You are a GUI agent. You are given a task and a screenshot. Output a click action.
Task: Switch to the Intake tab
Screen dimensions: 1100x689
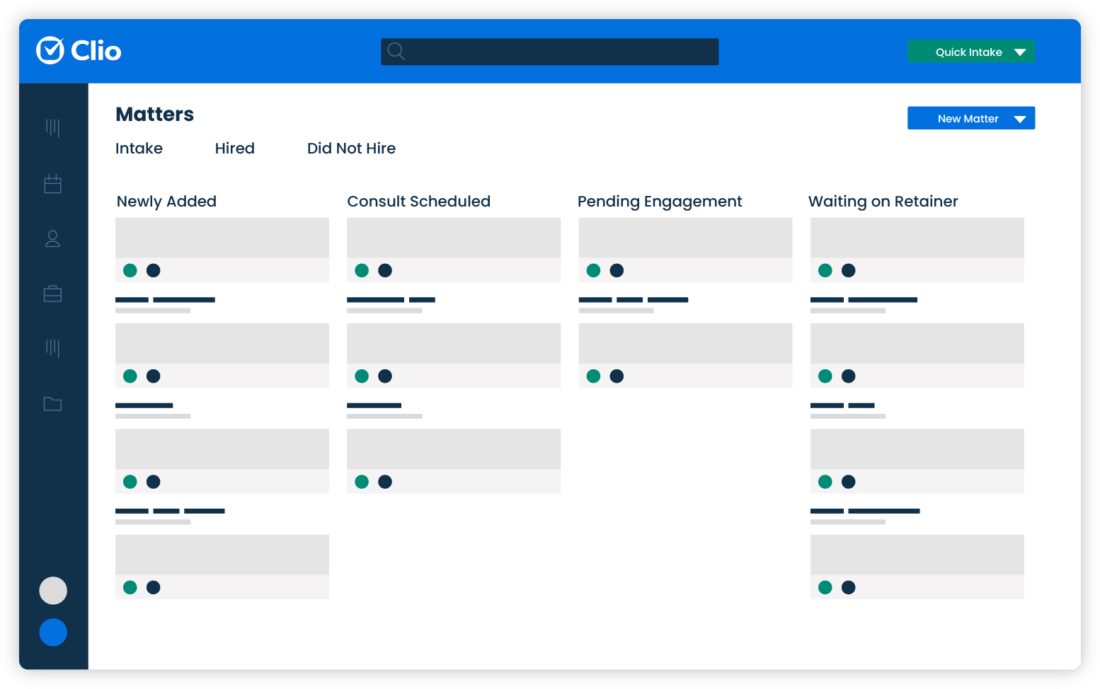139,148
